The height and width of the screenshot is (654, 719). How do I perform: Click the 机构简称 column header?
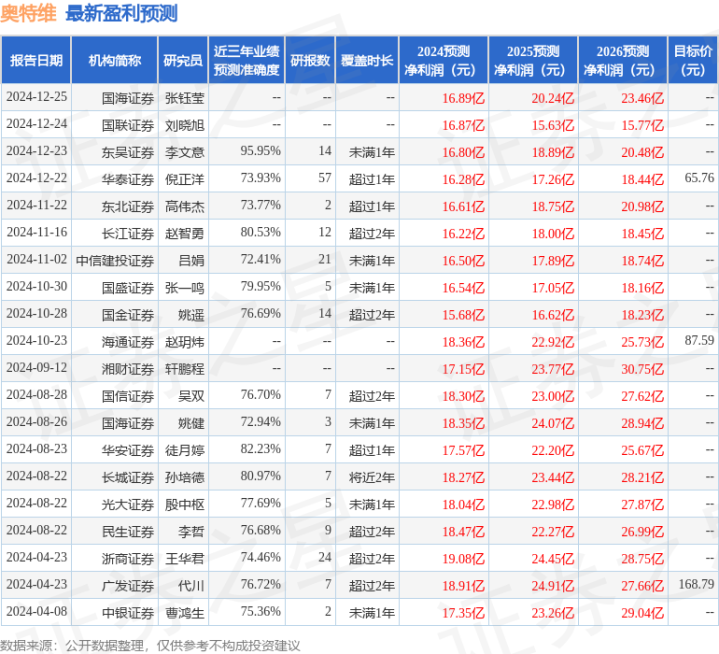point(115,61)
